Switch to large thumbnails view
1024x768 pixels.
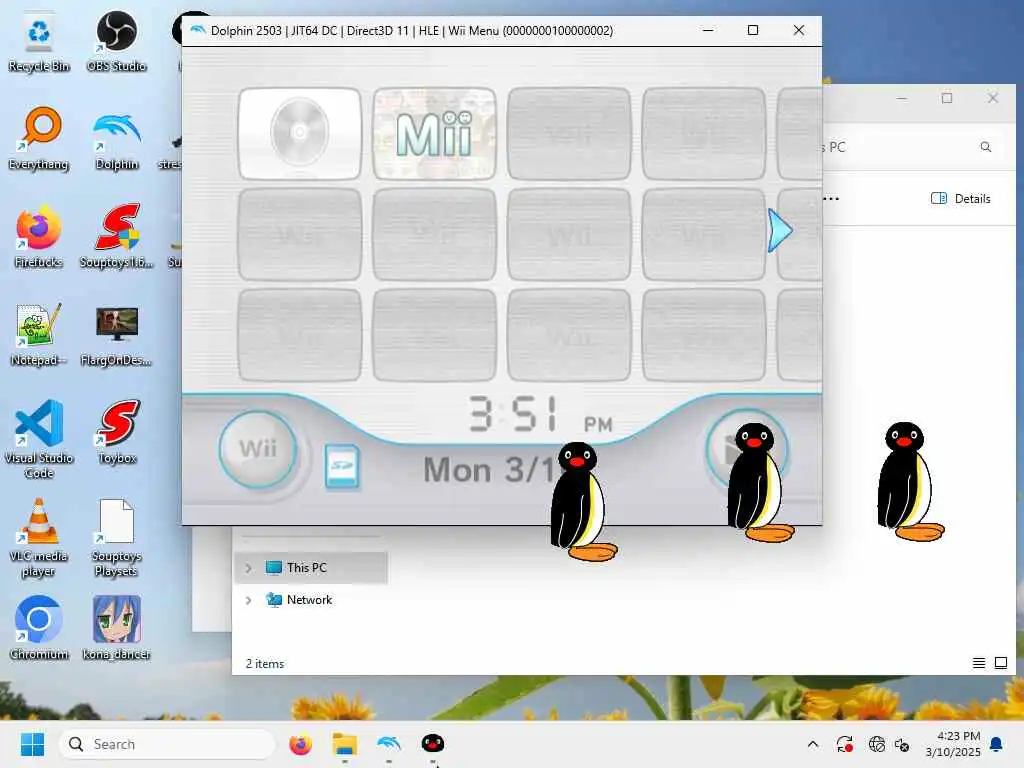point(1001,664)
